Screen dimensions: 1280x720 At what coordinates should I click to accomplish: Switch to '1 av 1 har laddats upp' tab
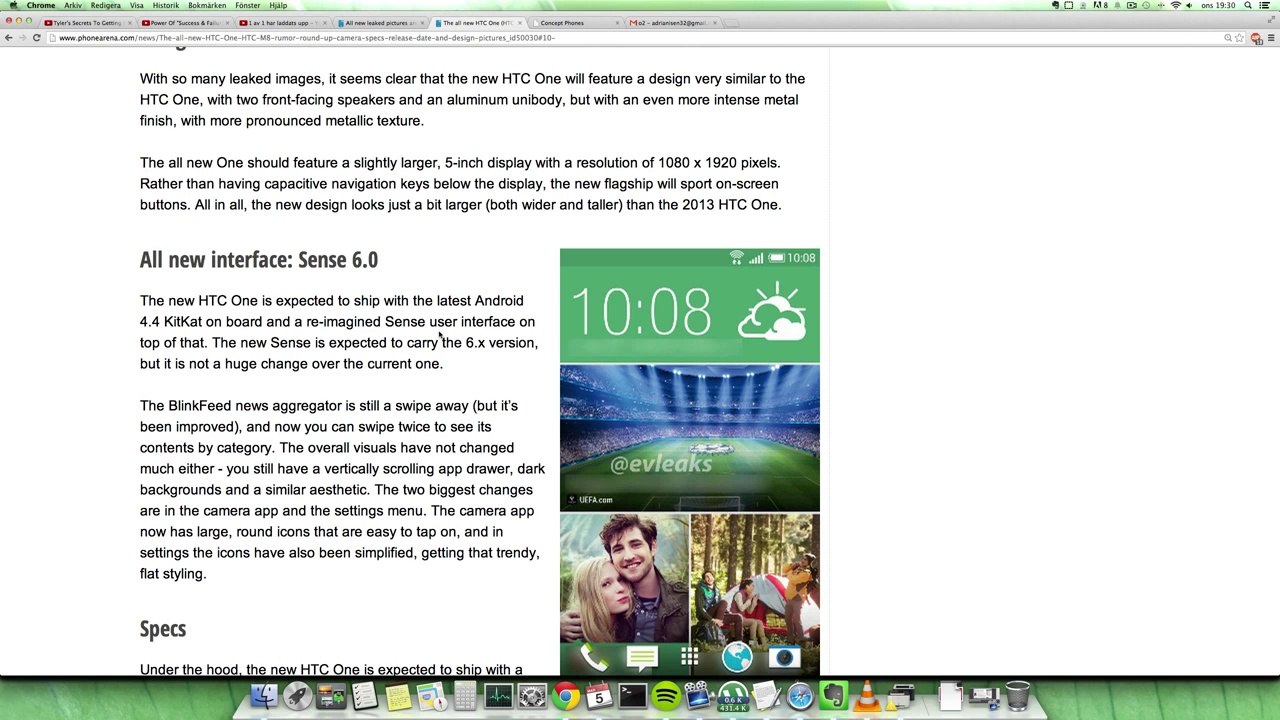(282, 22)
